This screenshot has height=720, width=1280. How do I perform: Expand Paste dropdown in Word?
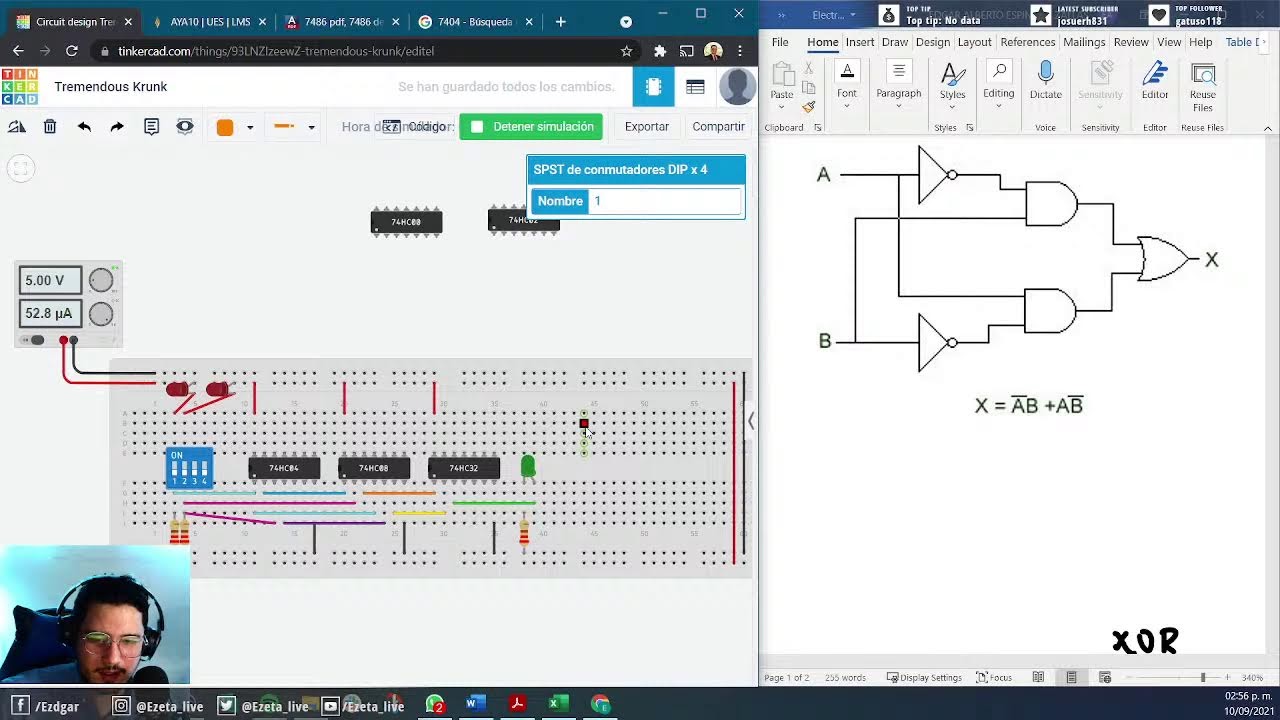tap(782, 106)
